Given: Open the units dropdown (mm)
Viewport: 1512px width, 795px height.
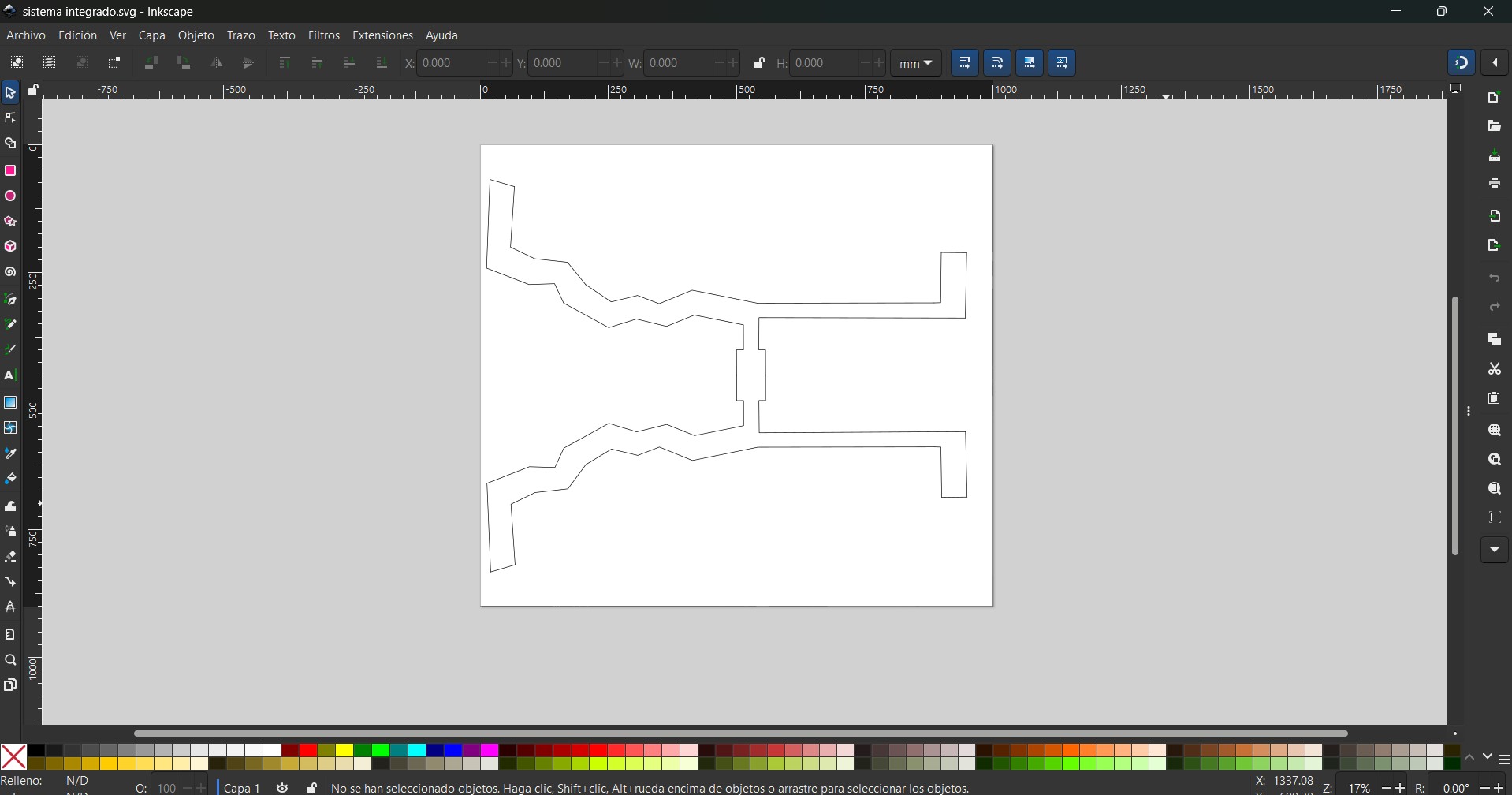Looking at the screenshot, I should point(916,63).
